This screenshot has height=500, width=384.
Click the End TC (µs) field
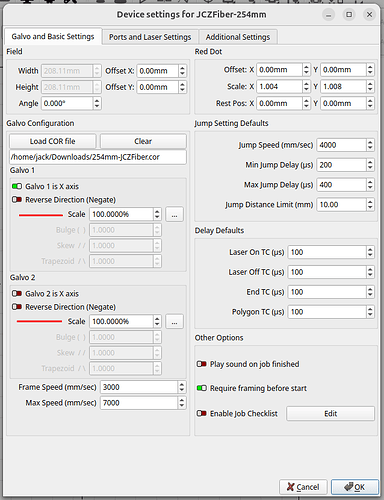(x=327, y=292)
